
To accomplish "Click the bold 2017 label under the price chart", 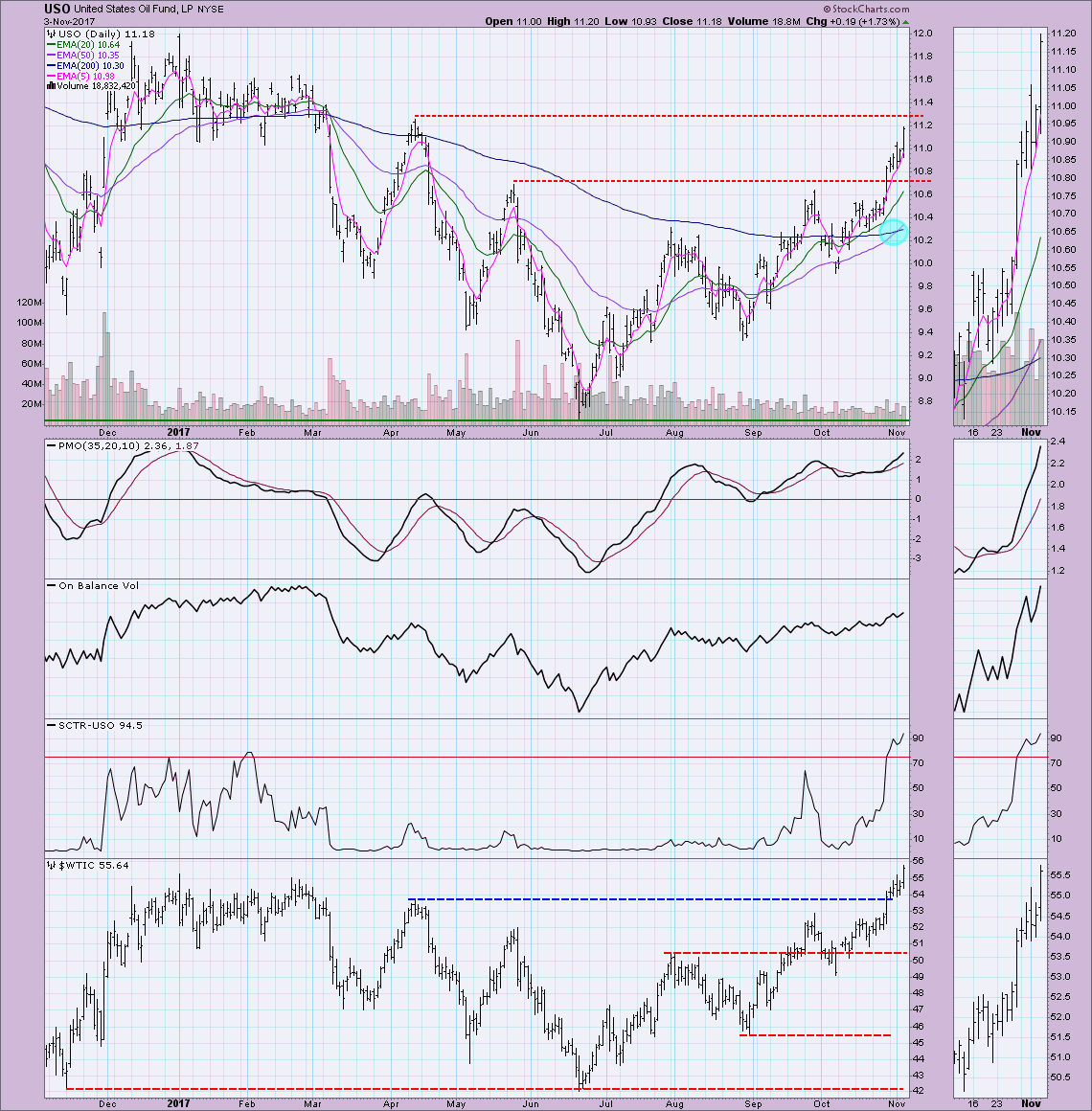I will 178,432.
